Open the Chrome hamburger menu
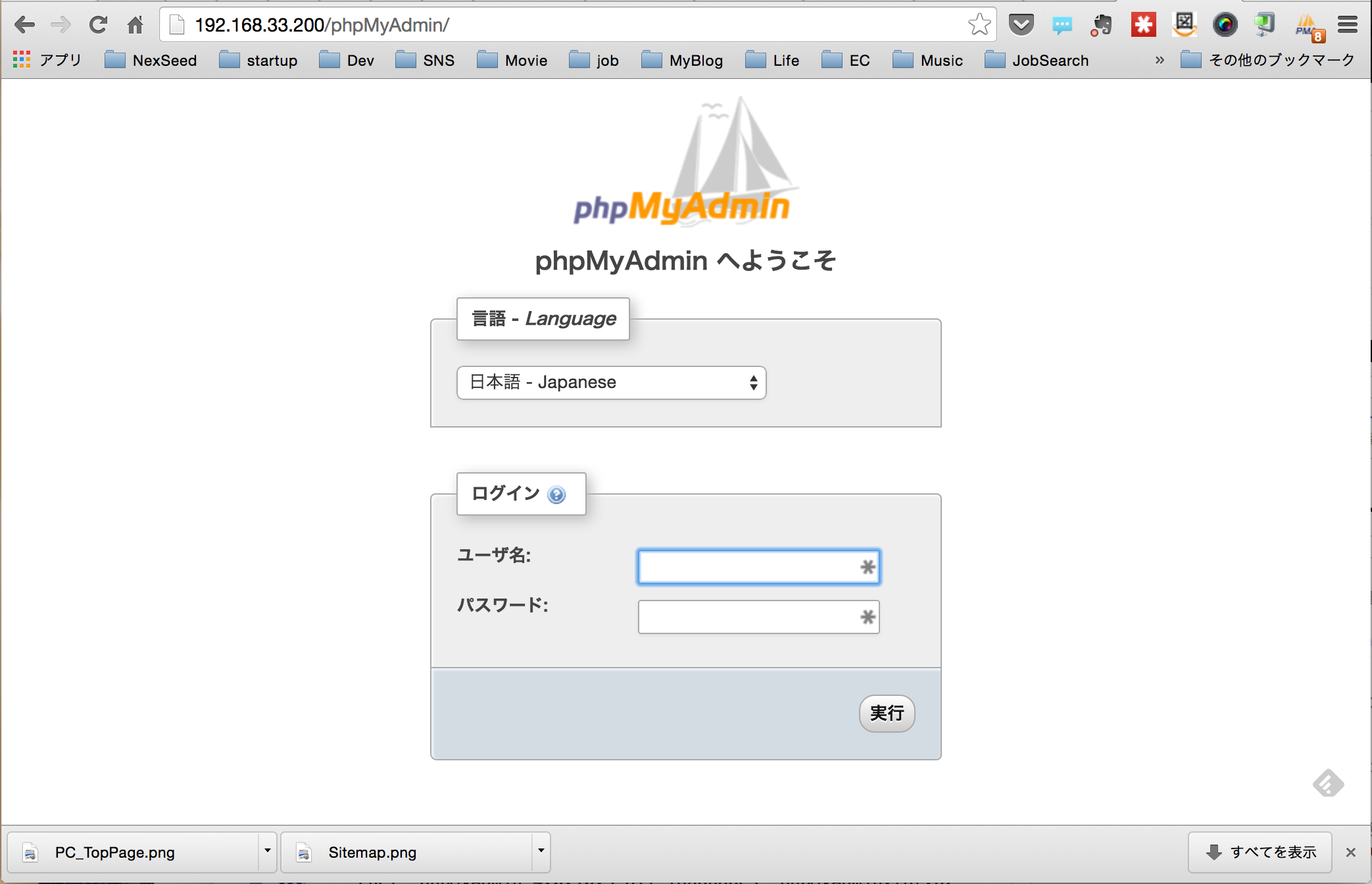The height and width of the screenshot is (884, 1372). [x=1347, y=24]
